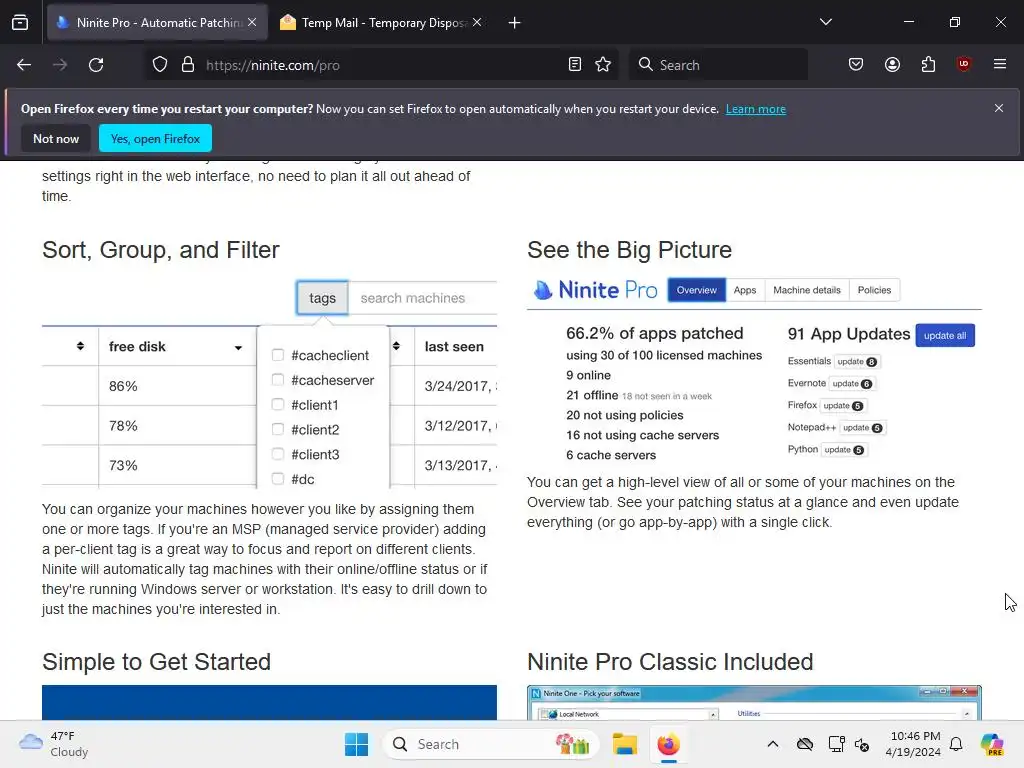Open the Windows Start menu
The image size is (1024, 768).
[357, 744]
